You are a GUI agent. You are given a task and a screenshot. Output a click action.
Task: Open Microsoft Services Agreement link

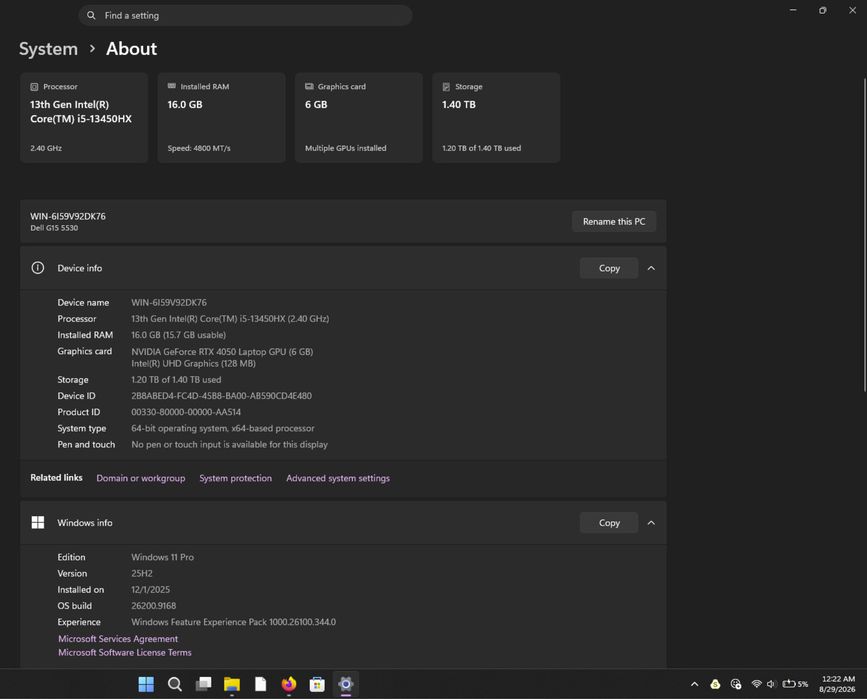[118, 639]
